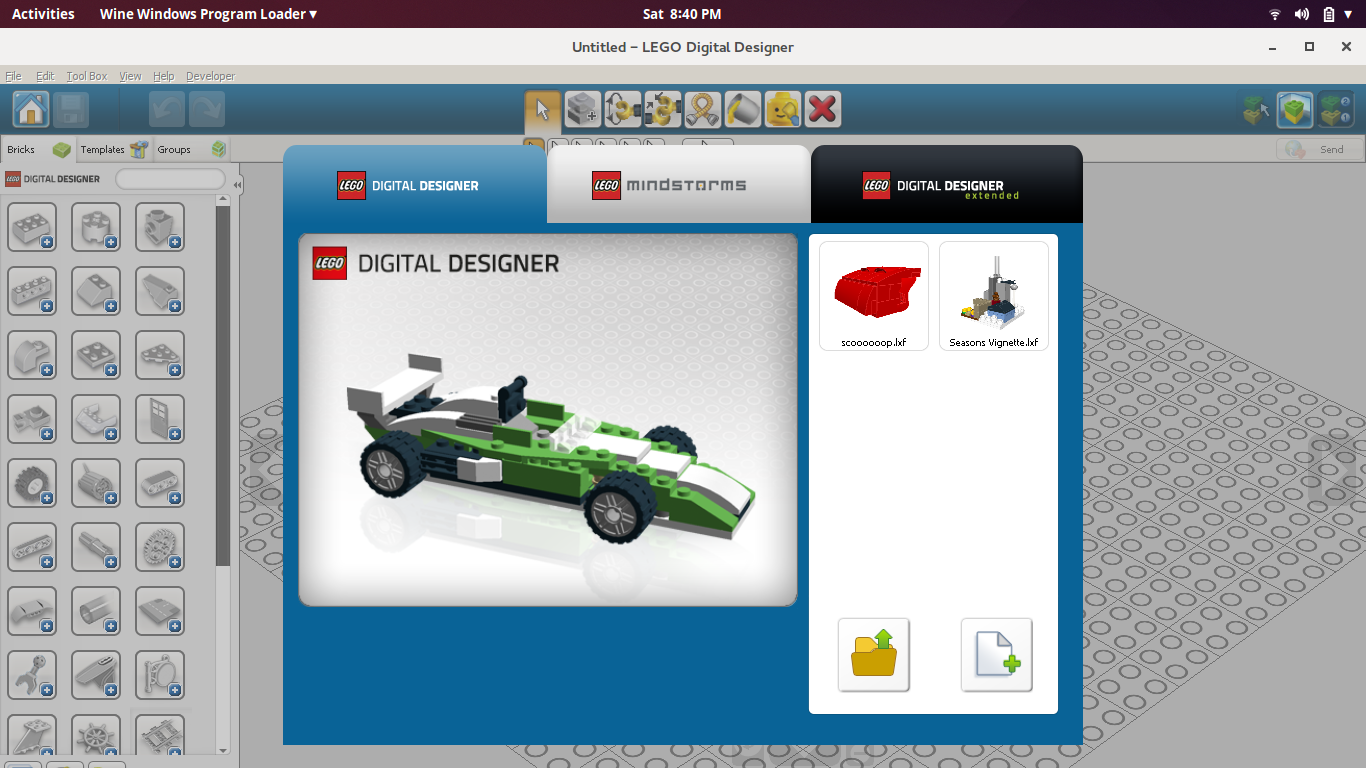The height and width of the screenshot is (768, 1366).
Task: Pick the Flex hose tool
Action: [703, 109]
